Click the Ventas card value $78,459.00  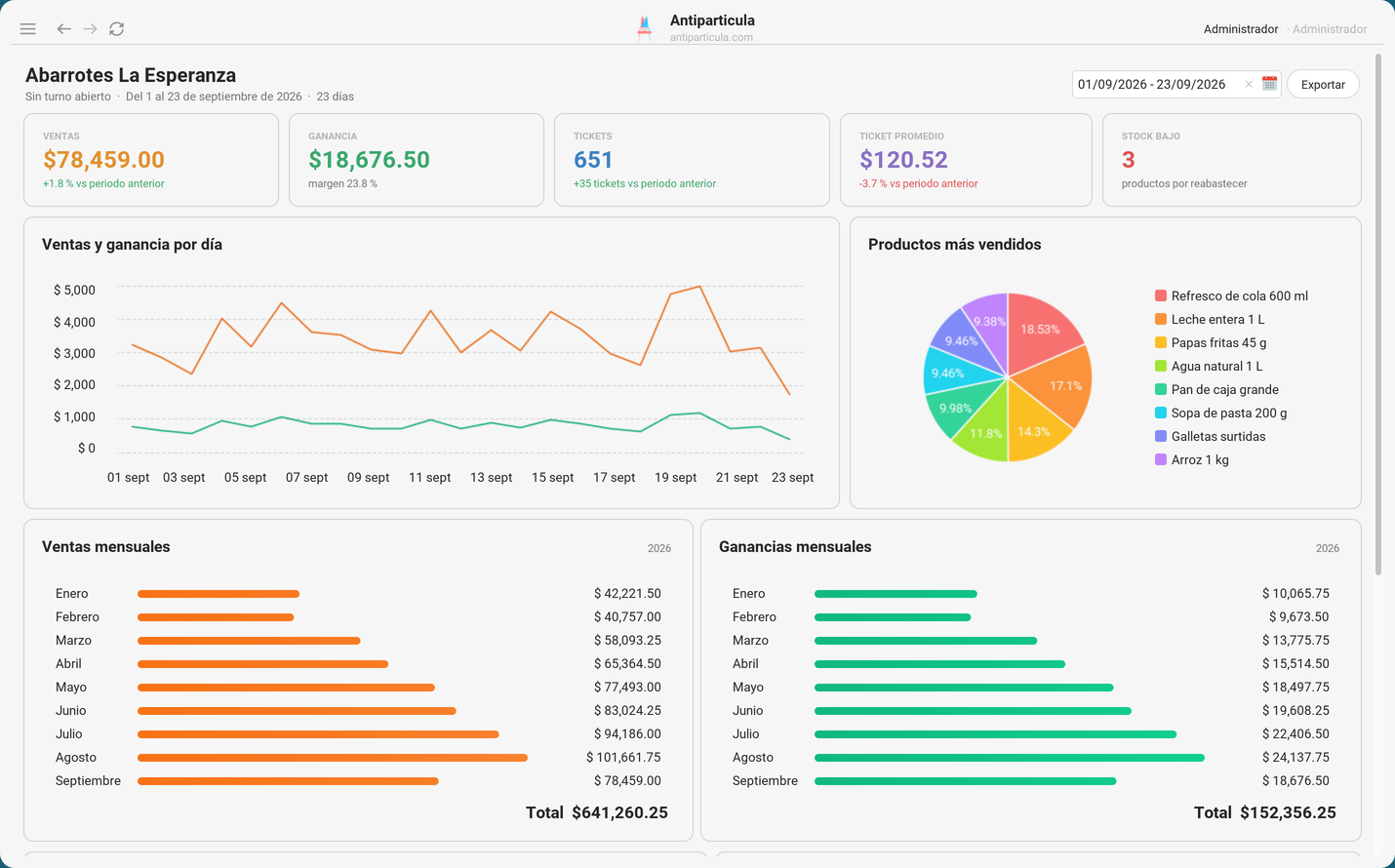(103, 159)
